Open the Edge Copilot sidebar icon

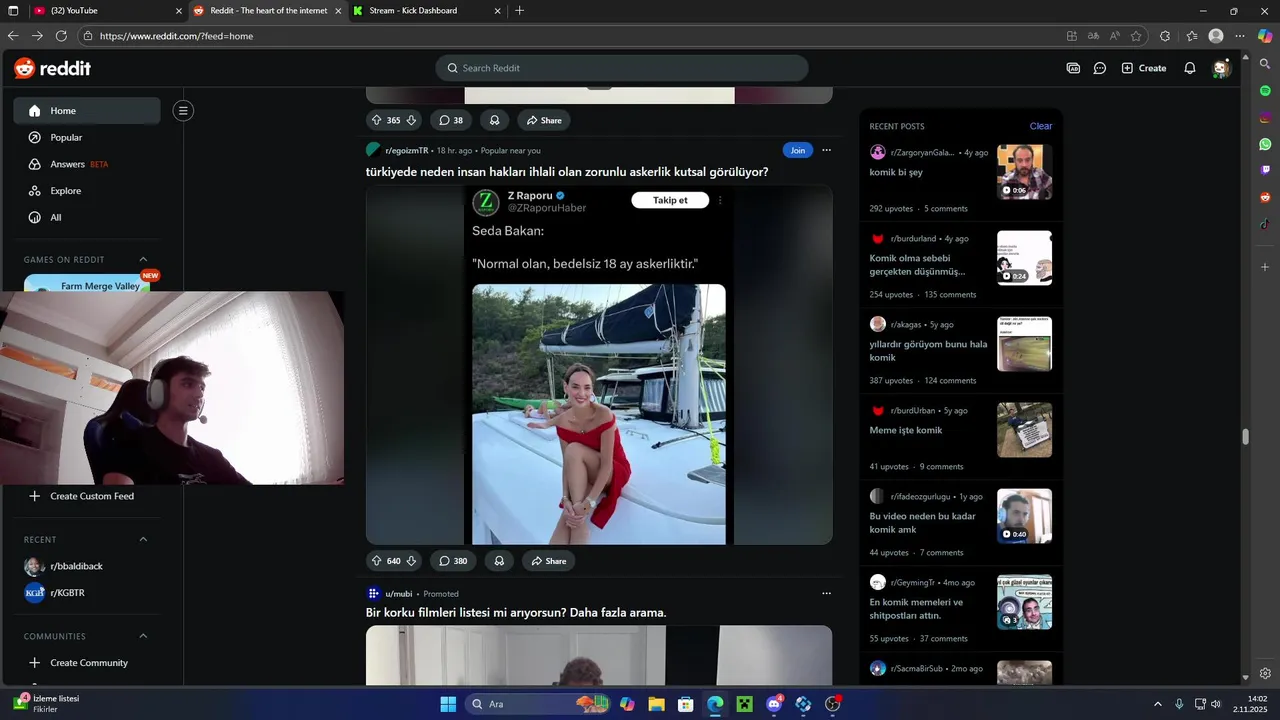tap(1265, 36)
